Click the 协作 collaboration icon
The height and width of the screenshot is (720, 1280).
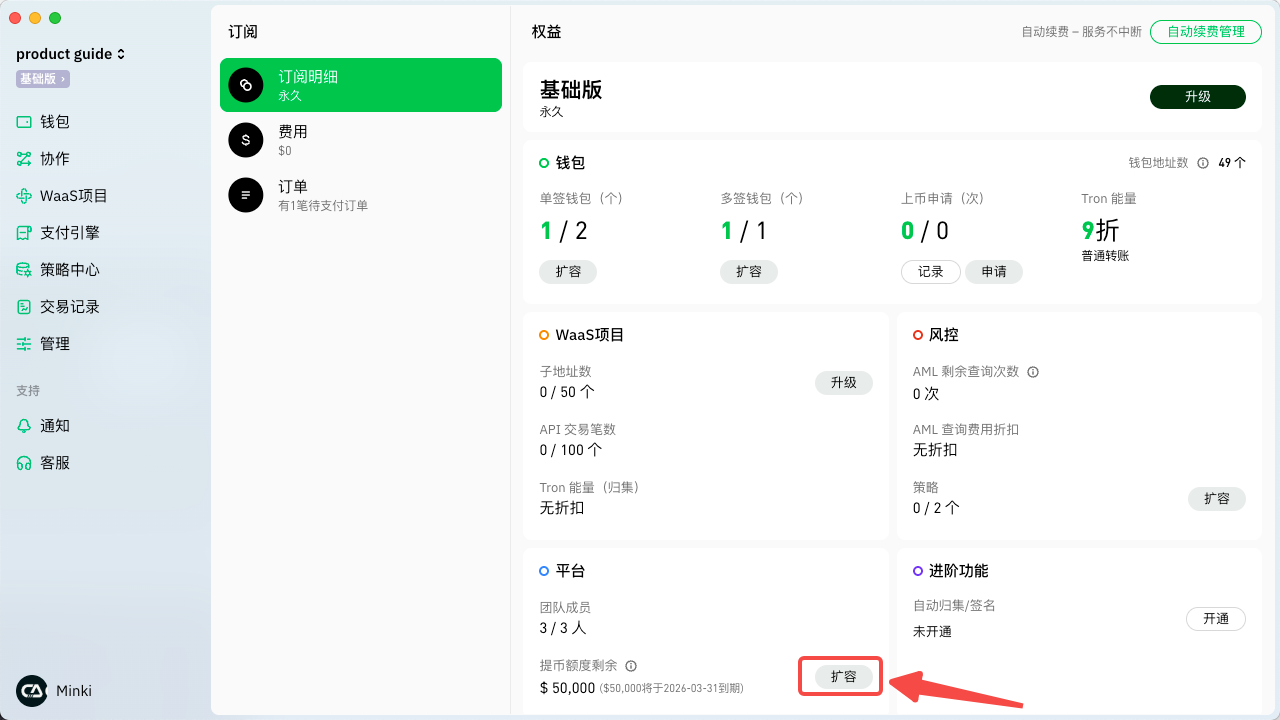(x=24, y=159)
